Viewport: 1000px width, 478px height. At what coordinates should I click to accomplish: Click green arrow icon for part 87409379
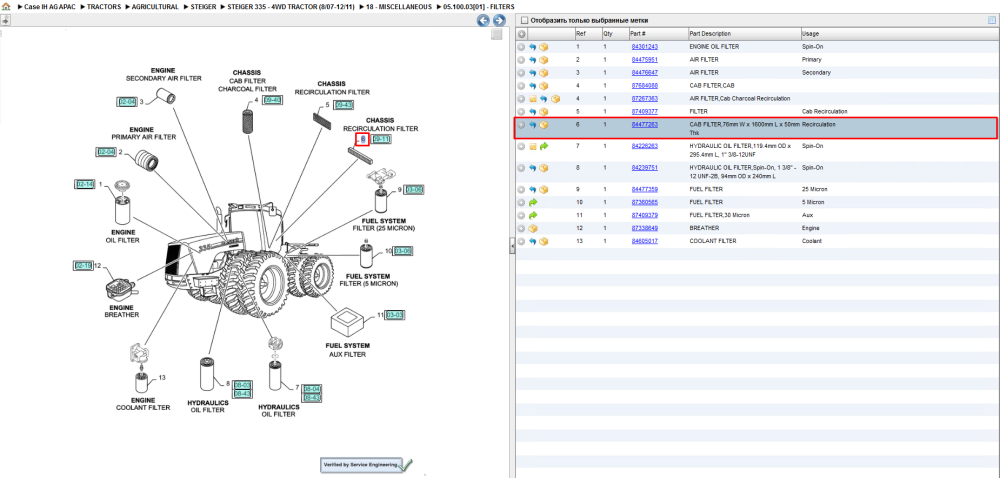pos(533,215)
